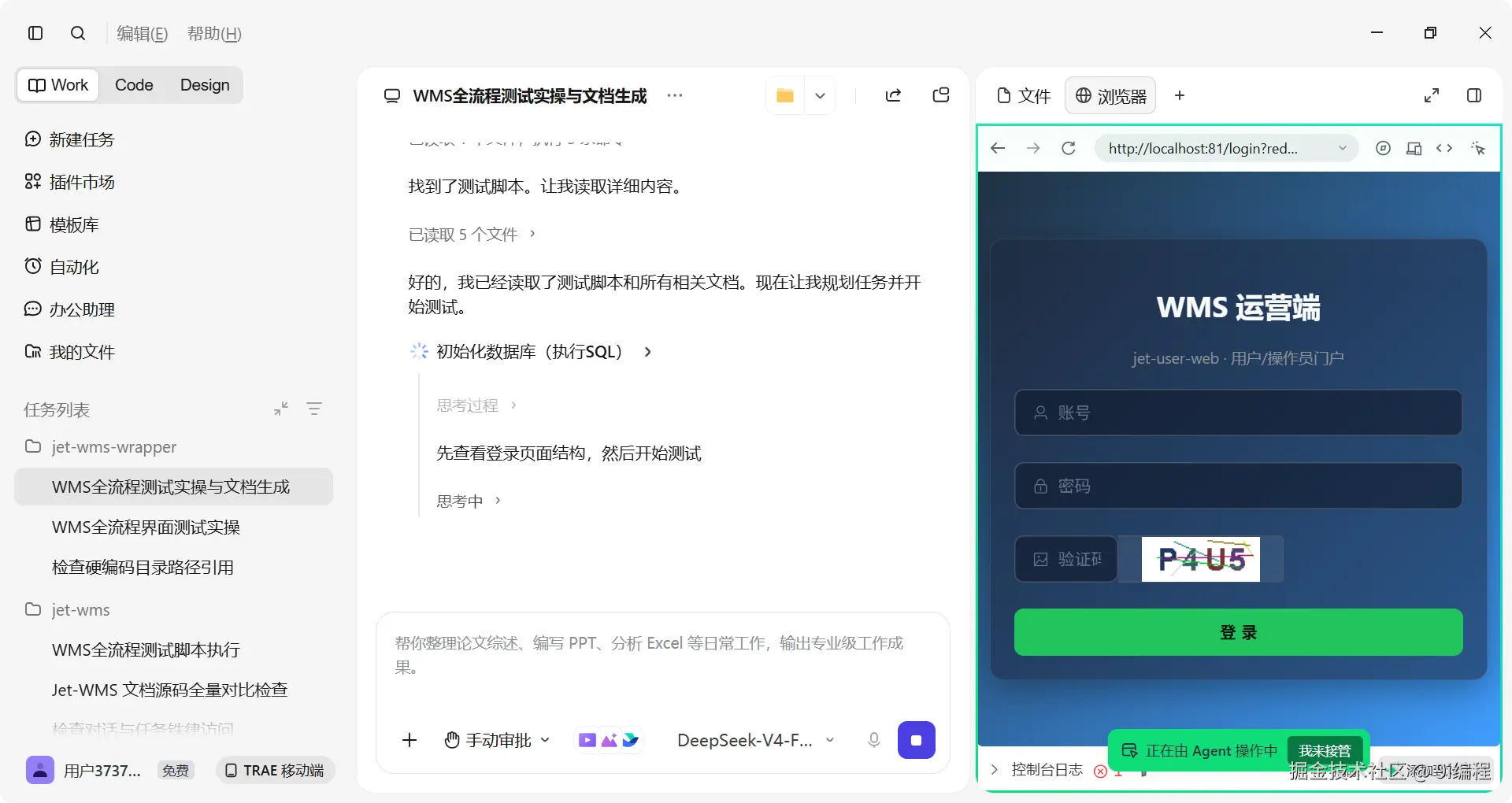Open TRAE 移动端 mobile option
1512x803 pixels.
tap(275, 770)
